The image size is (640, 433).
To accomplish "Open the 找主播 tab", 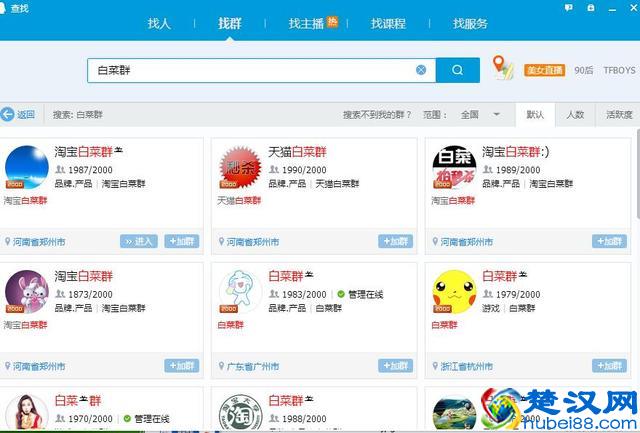I will [306, 24].
